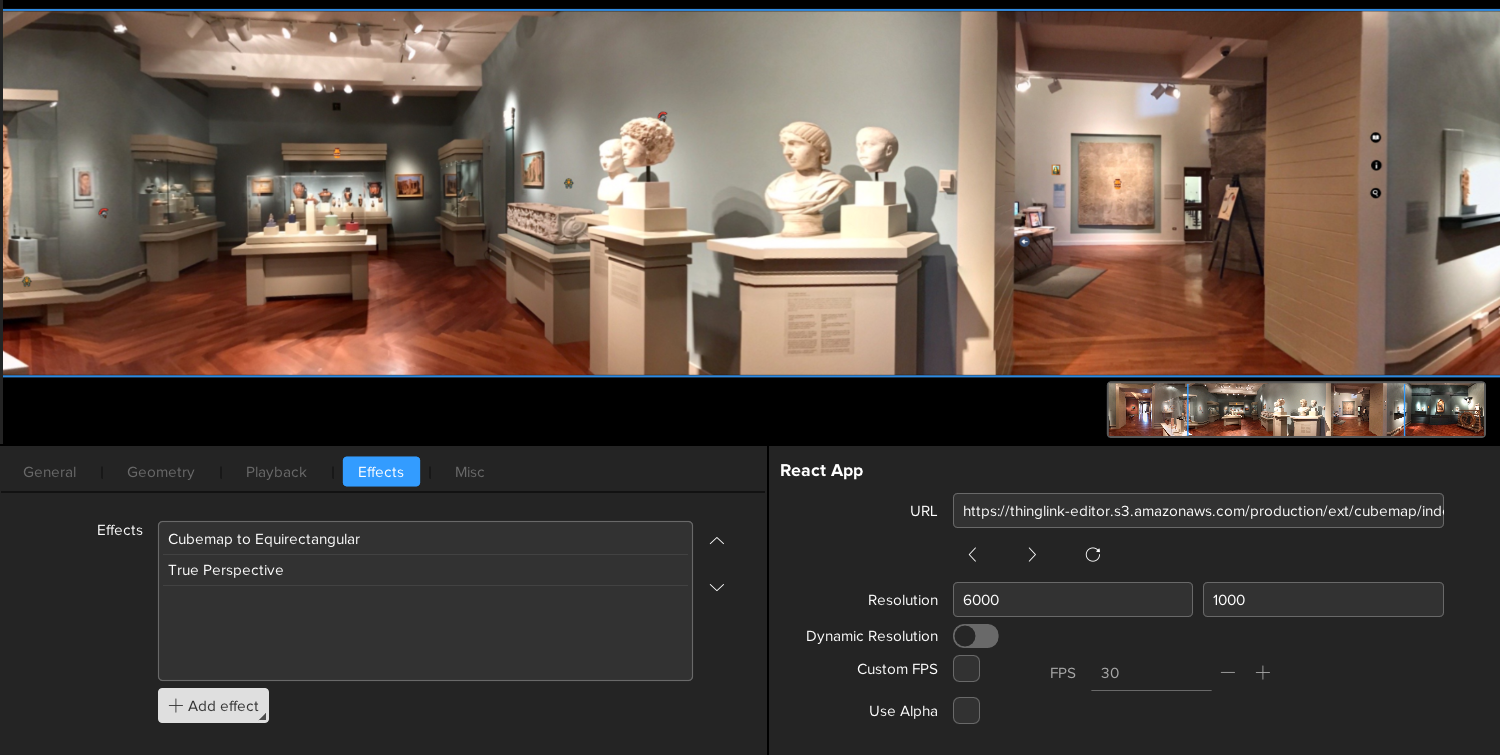Reload the React App web page
The height and width of the screenshot is (755, 1500).
pos(1093,555)
